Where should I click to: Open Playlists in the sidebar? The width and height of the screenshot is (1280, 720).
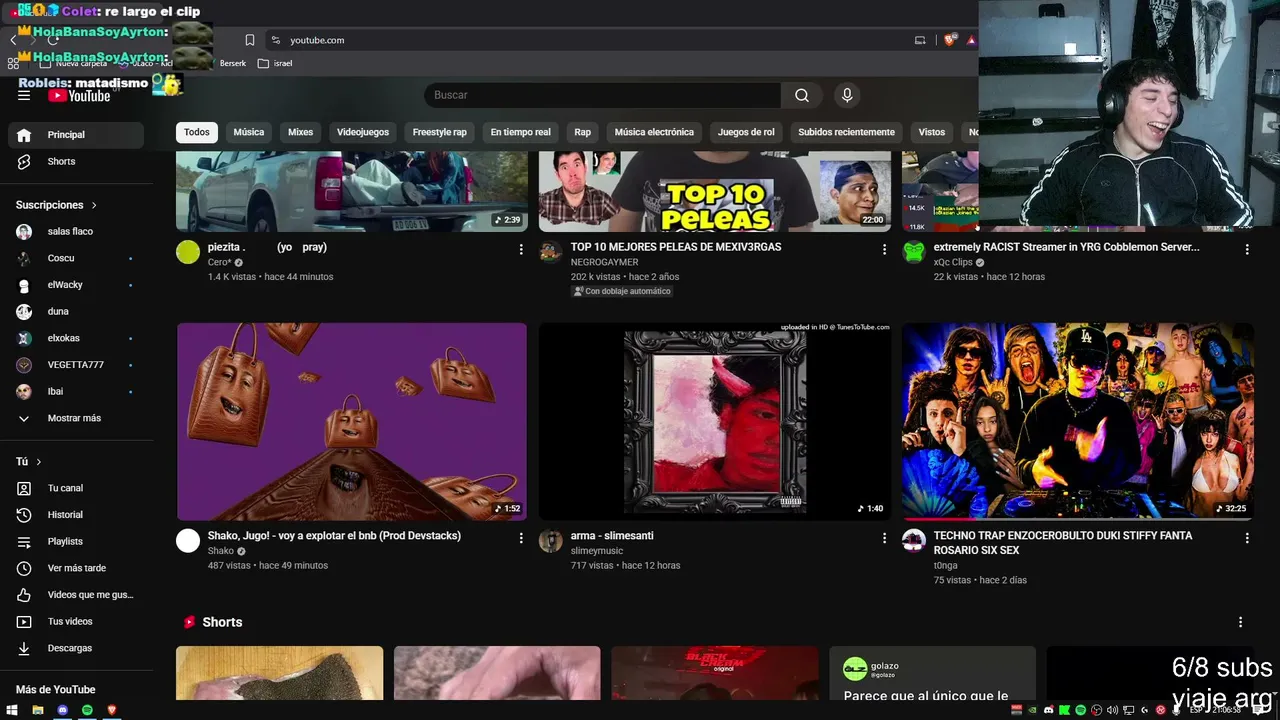76,542
